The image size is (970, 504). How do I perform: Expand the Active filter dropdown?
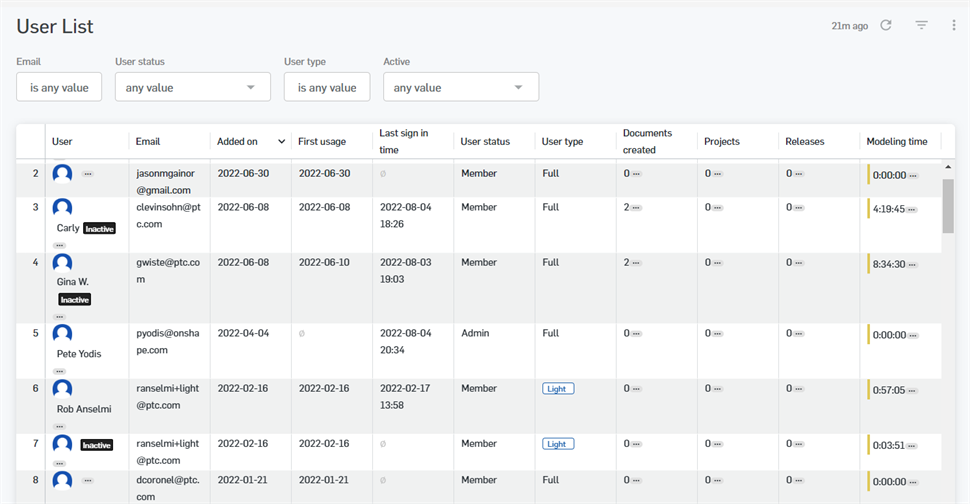pos(460,87)
